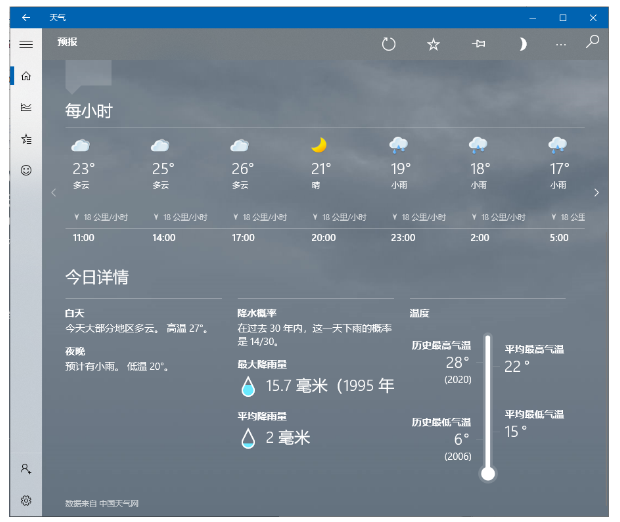This screenshot has width=620, height=522.
Task: Open the more options ellipsis menu
Action: point(560,44)
